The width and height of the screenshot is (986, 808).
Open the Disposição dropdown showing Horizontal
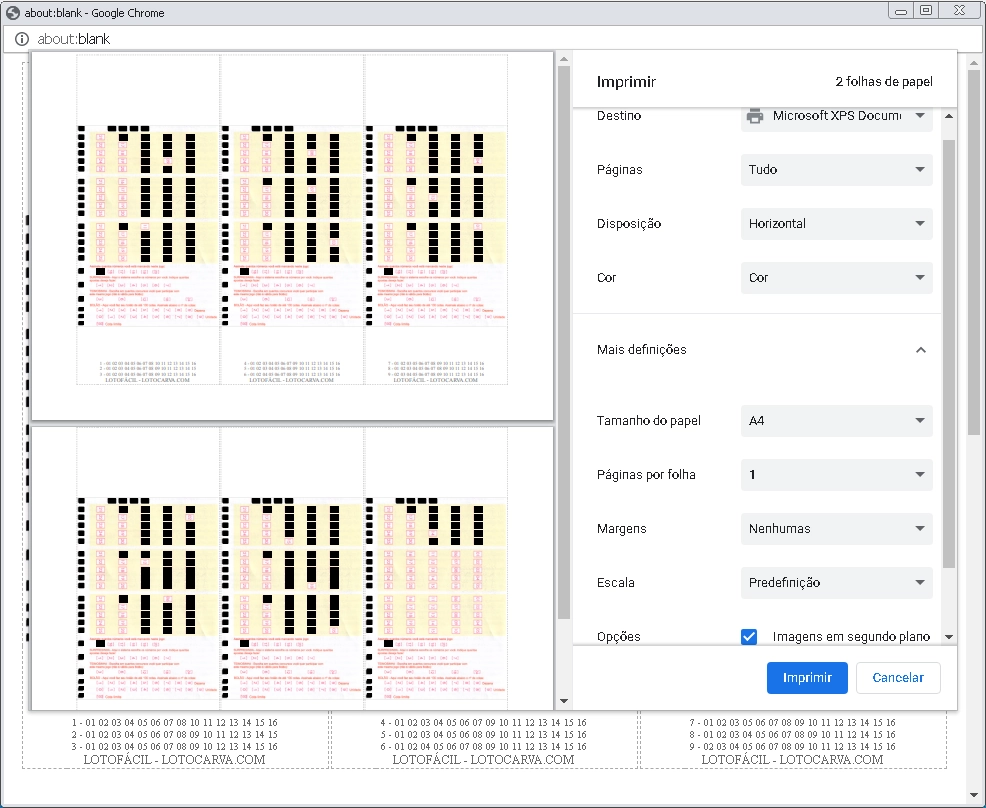[x=836, y=223]
